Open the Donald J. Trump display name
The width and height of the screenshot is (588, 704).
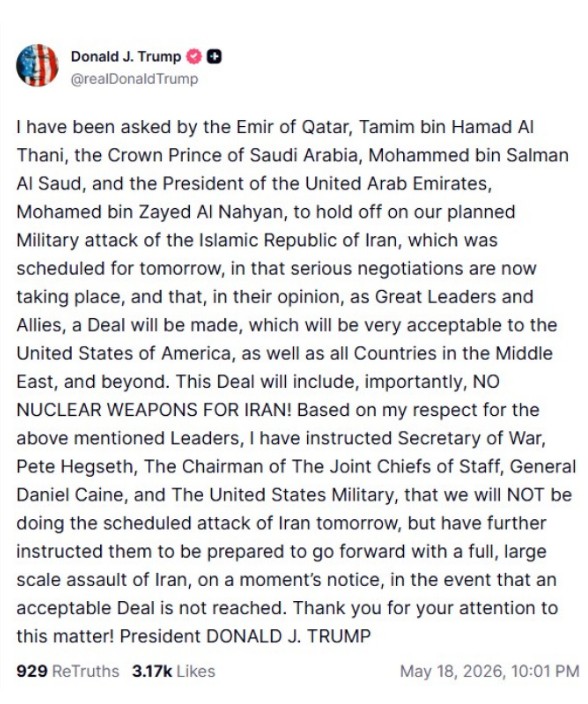[126, 57]
